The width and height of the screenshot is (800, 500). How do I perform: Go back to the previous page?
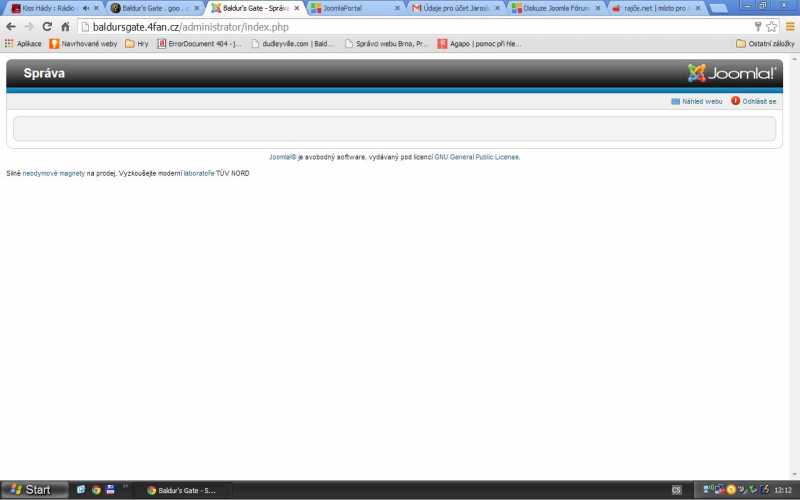(x=11, y=27)
